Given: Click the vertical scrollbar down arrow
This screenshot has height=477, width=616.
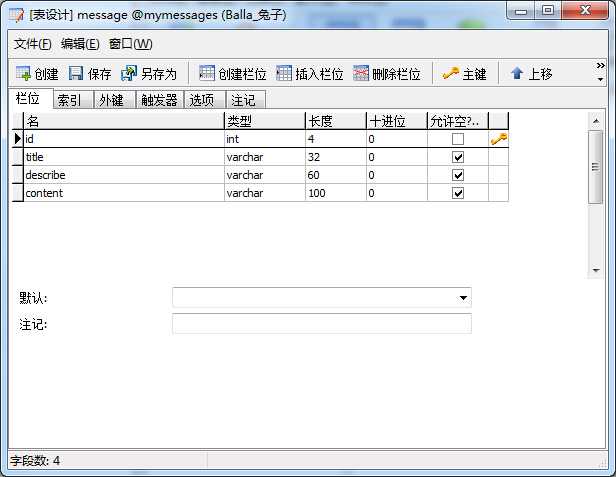Looking at the screenshot, I should tap(596, 270).
